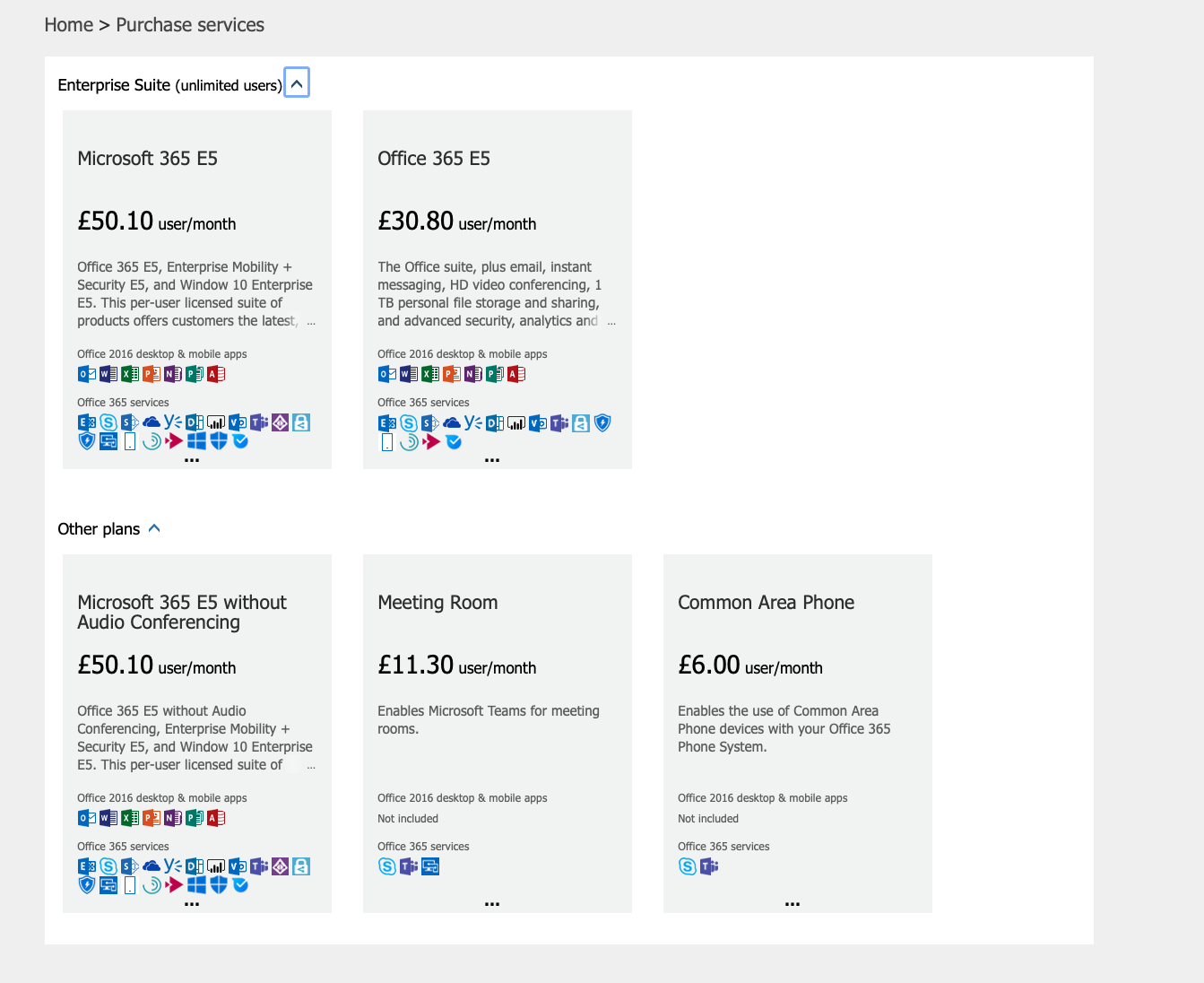Viewport: 1204px width, 983px height.
Task: Click the Word icon in Office 365 E5 card
Action: click(x=409, y=374)
